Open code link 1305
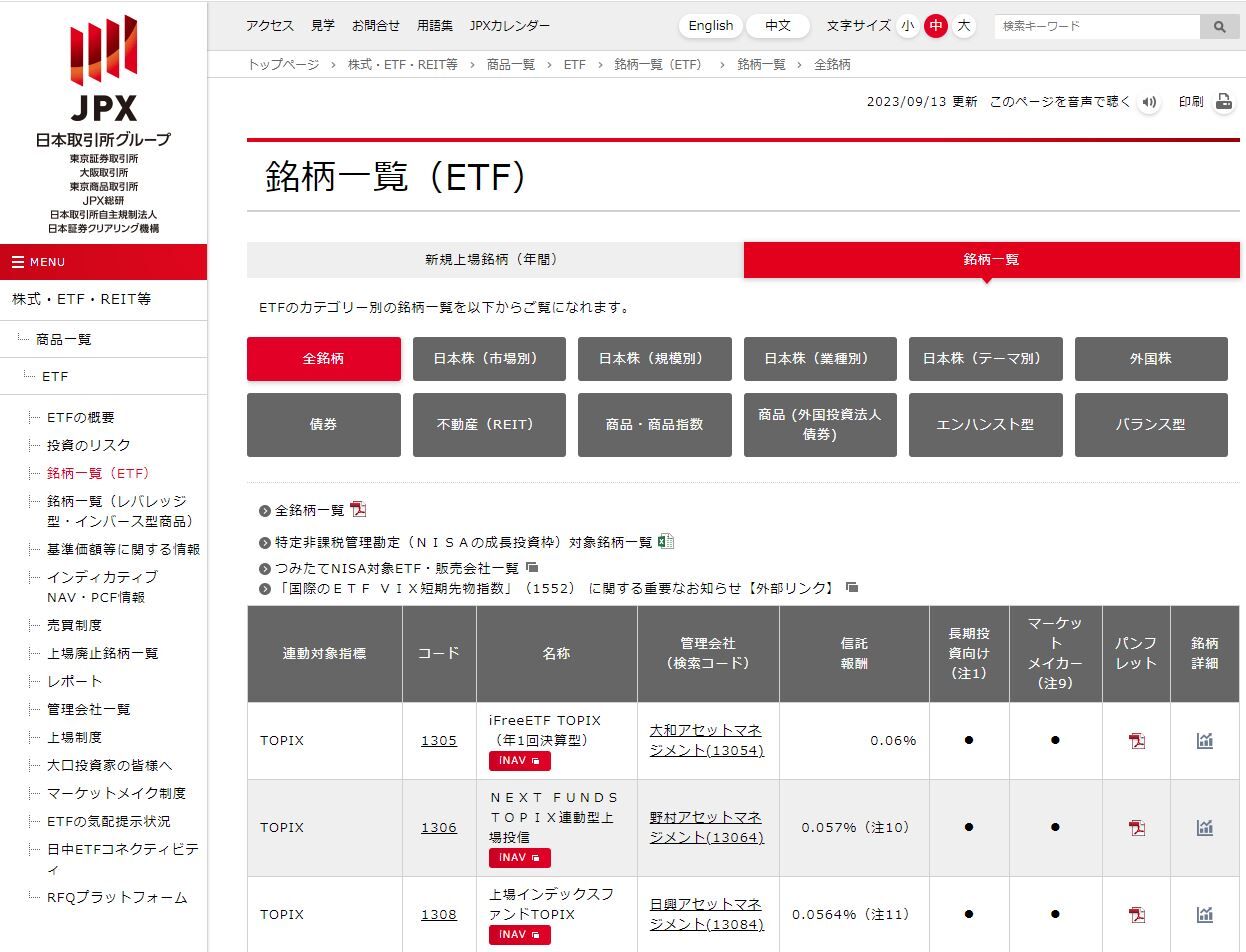This screenshot has width=1246, height=952. click(439, 741)
